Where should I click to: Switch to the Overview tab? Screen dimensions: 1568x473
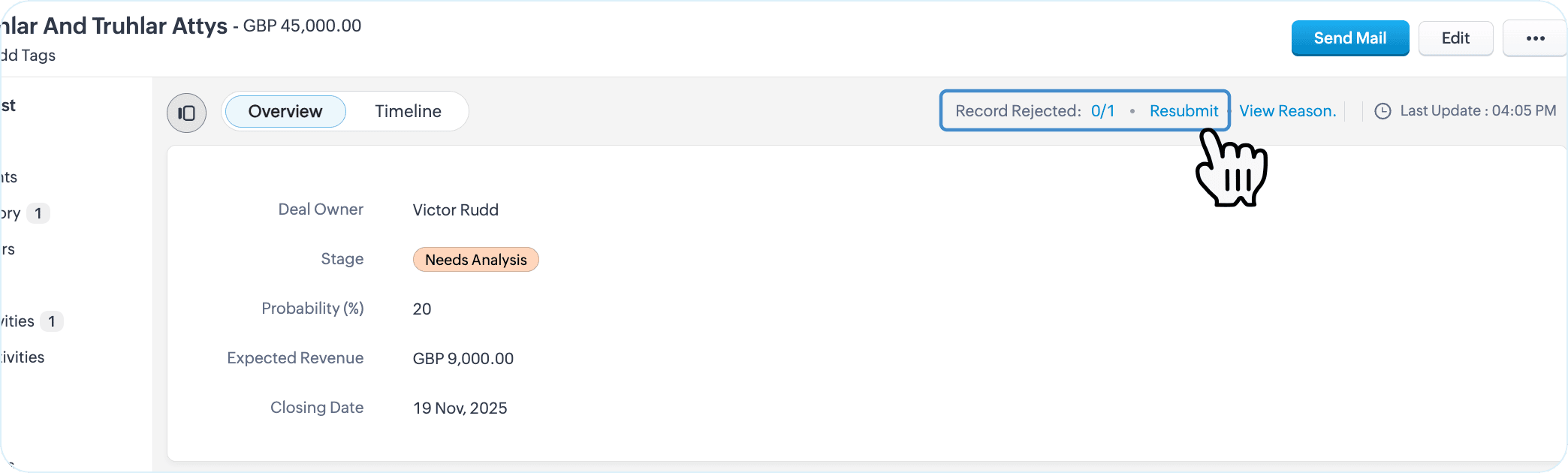click(x=285, y=111)
